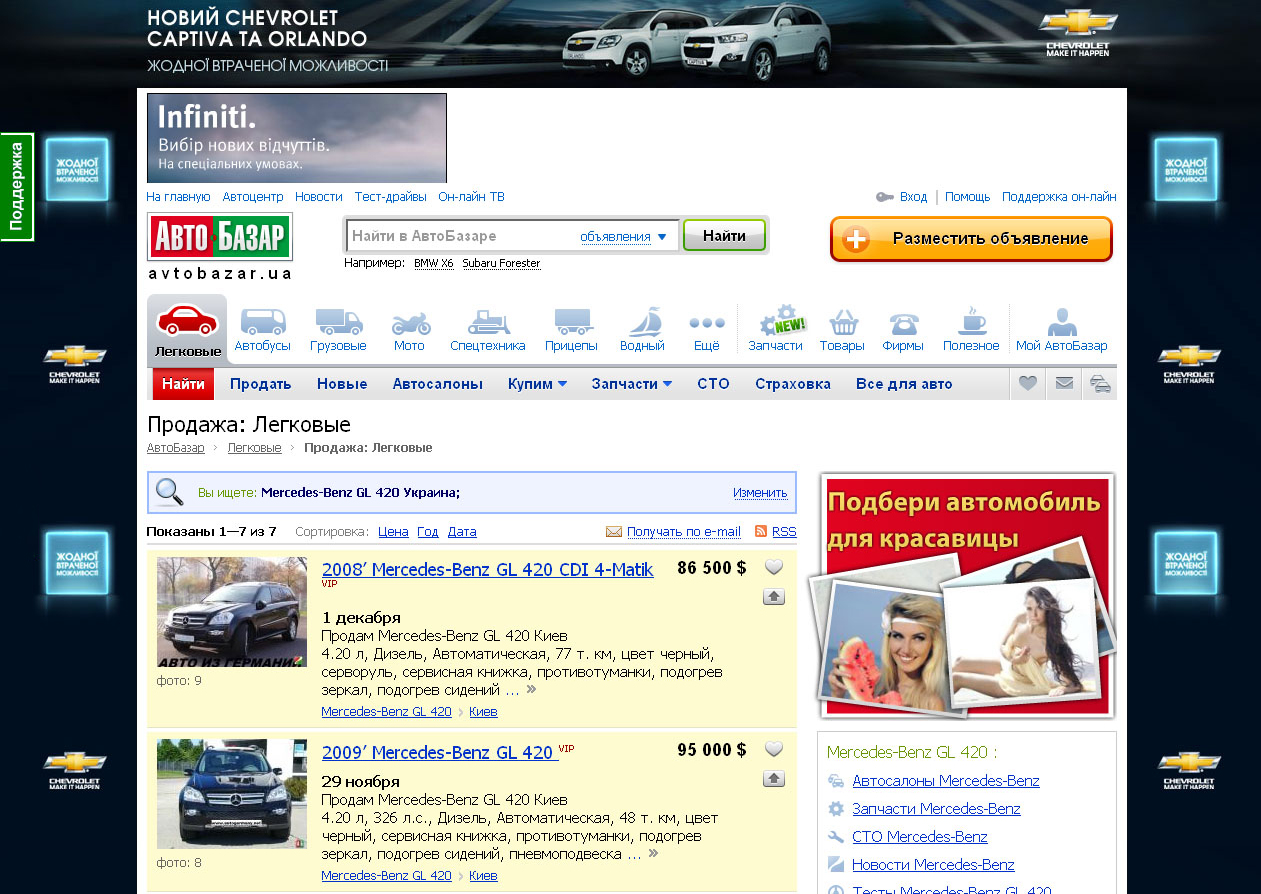Click the Товары shopping basket icon
The height and width of the screenshot is (894, 1261).
coord(842,323)
